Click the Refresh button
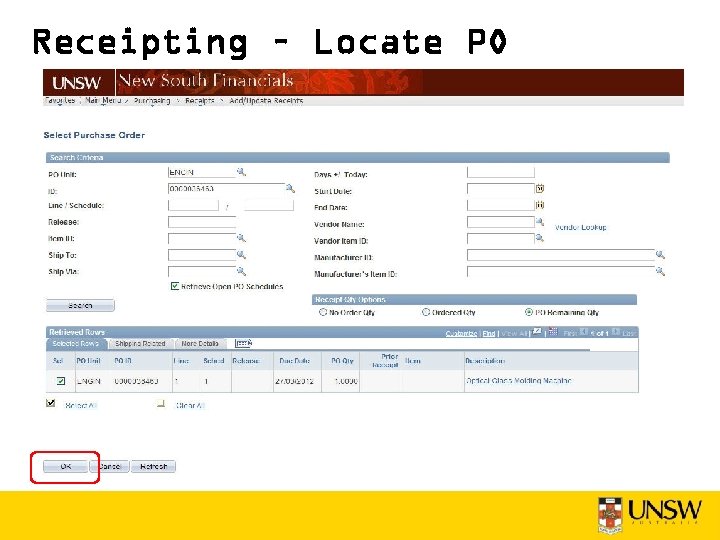 (153, 467)
